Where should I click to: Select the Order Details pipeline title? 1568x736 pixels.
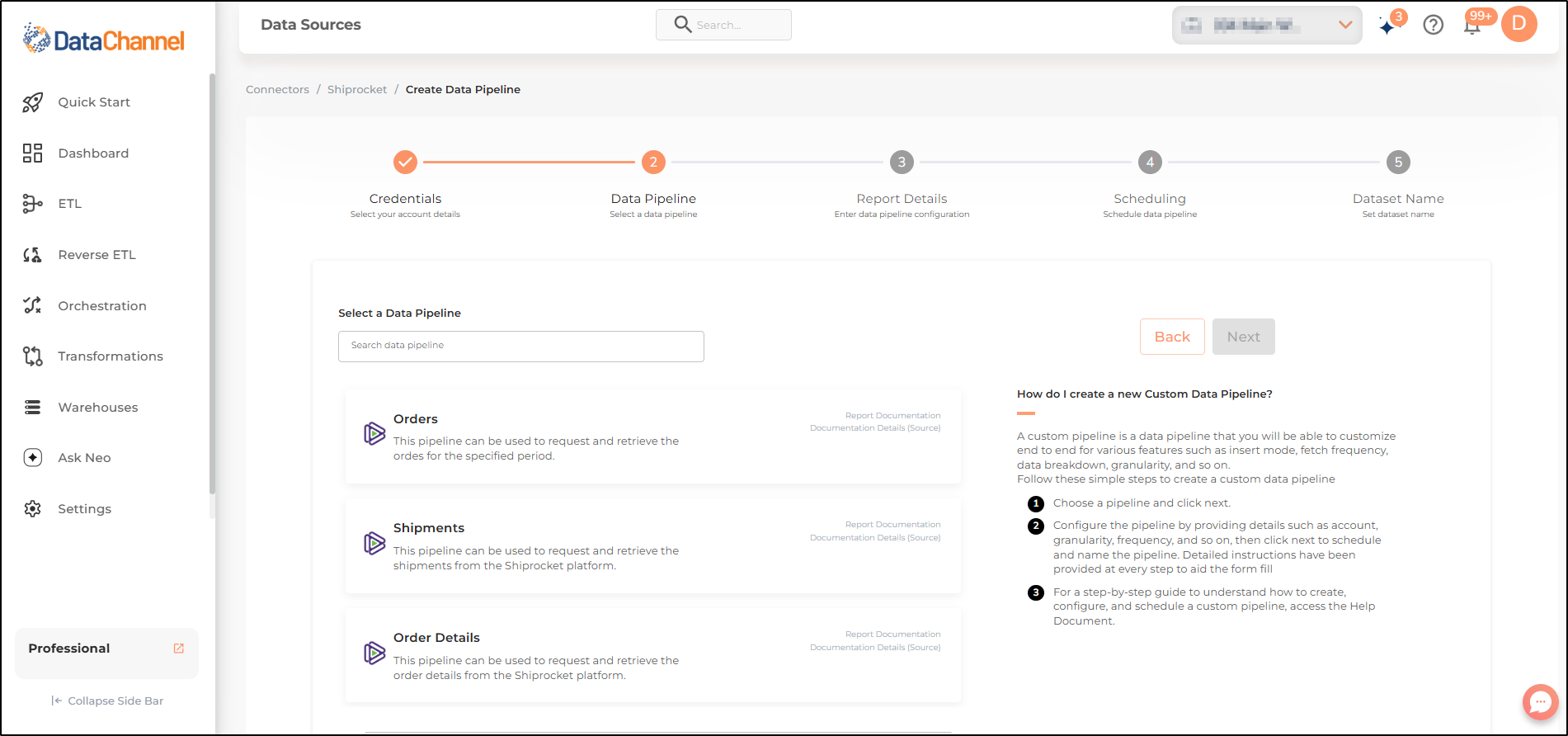(x=436, y=638)
